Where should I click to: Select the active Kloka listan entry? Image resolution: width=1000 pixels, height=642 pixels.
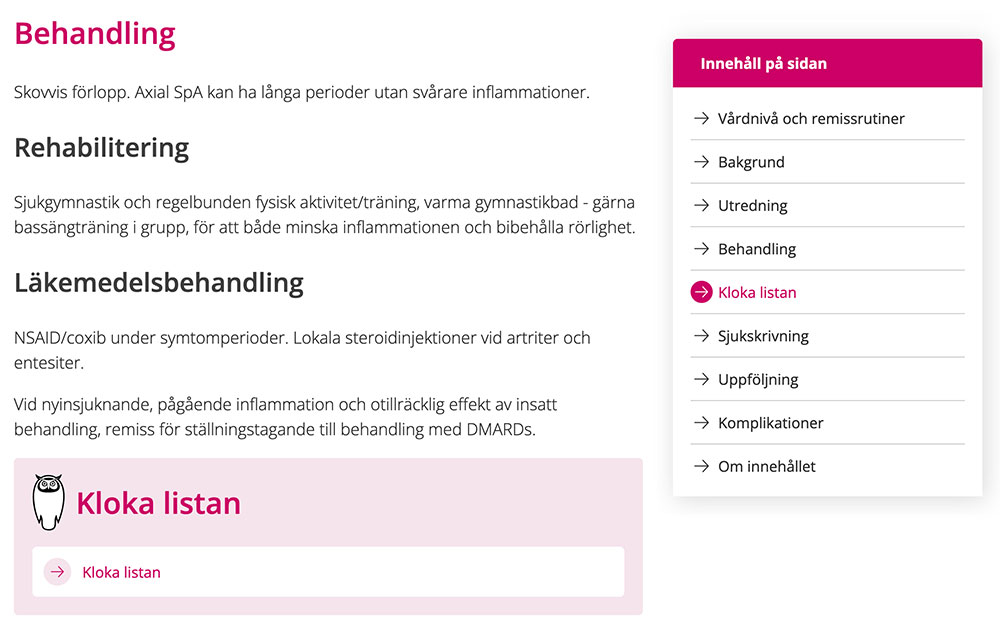pos(758,292)
